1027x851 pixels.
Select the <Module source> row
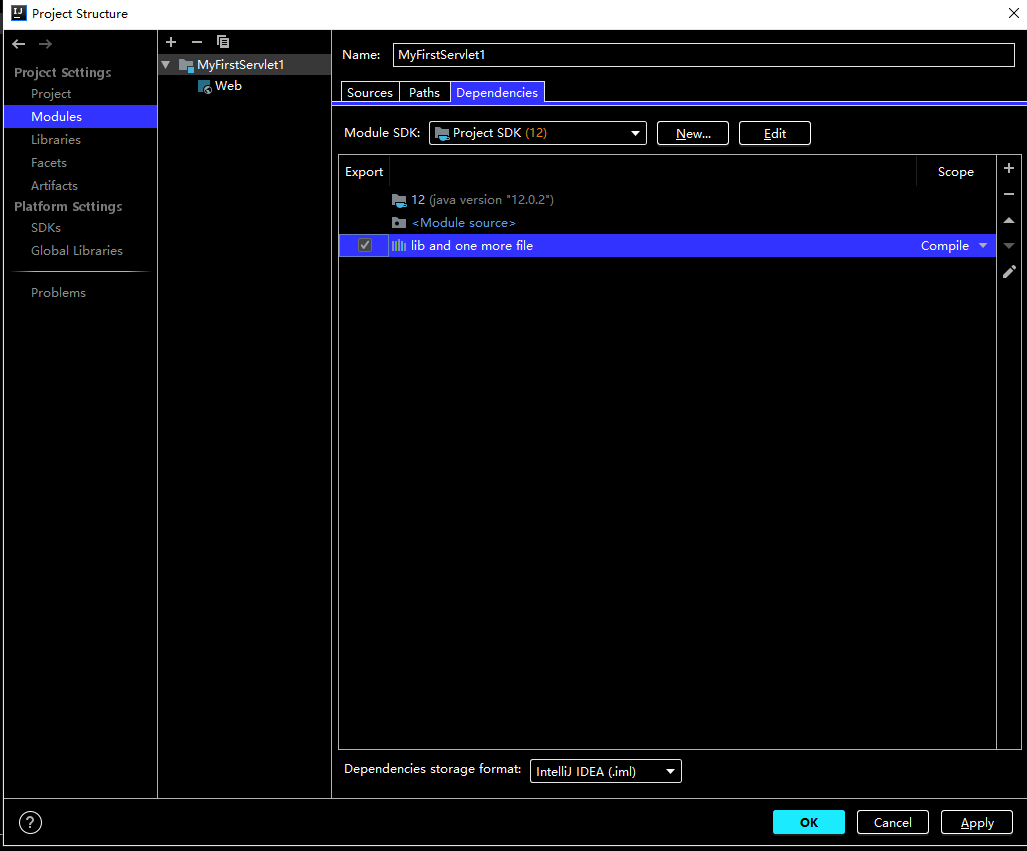click(x=667, y=223)
